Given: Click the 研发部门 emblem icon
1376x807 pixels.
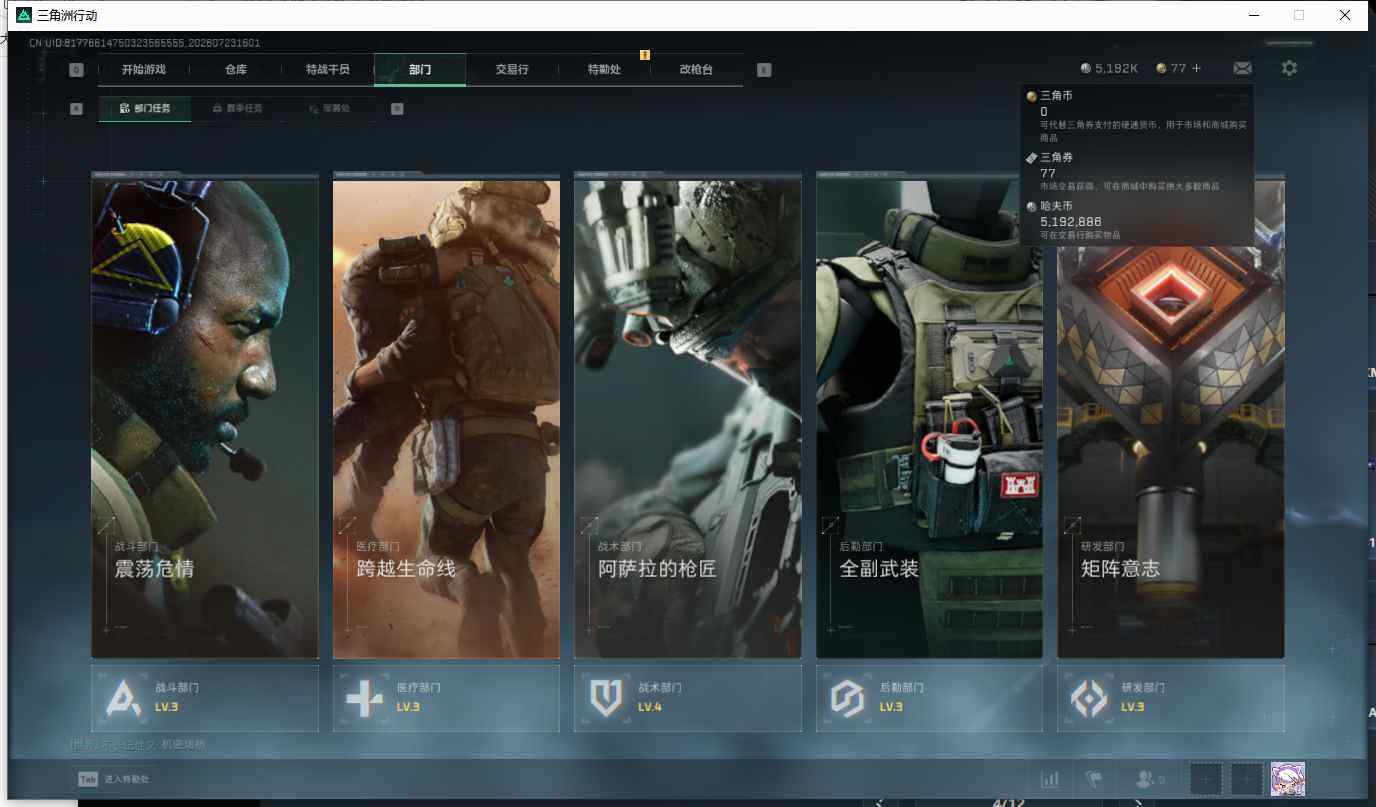Looking at the screenshot, I should pyautogui.click(x=1089, y=698).
